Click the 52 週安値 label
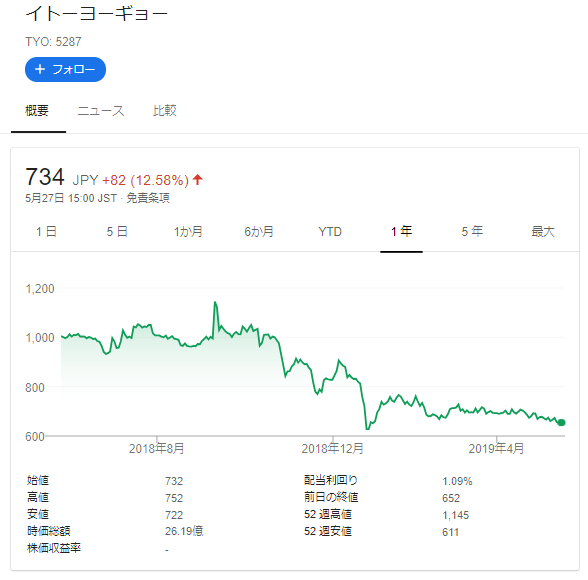Screen dimensions: 588x580 328,531
